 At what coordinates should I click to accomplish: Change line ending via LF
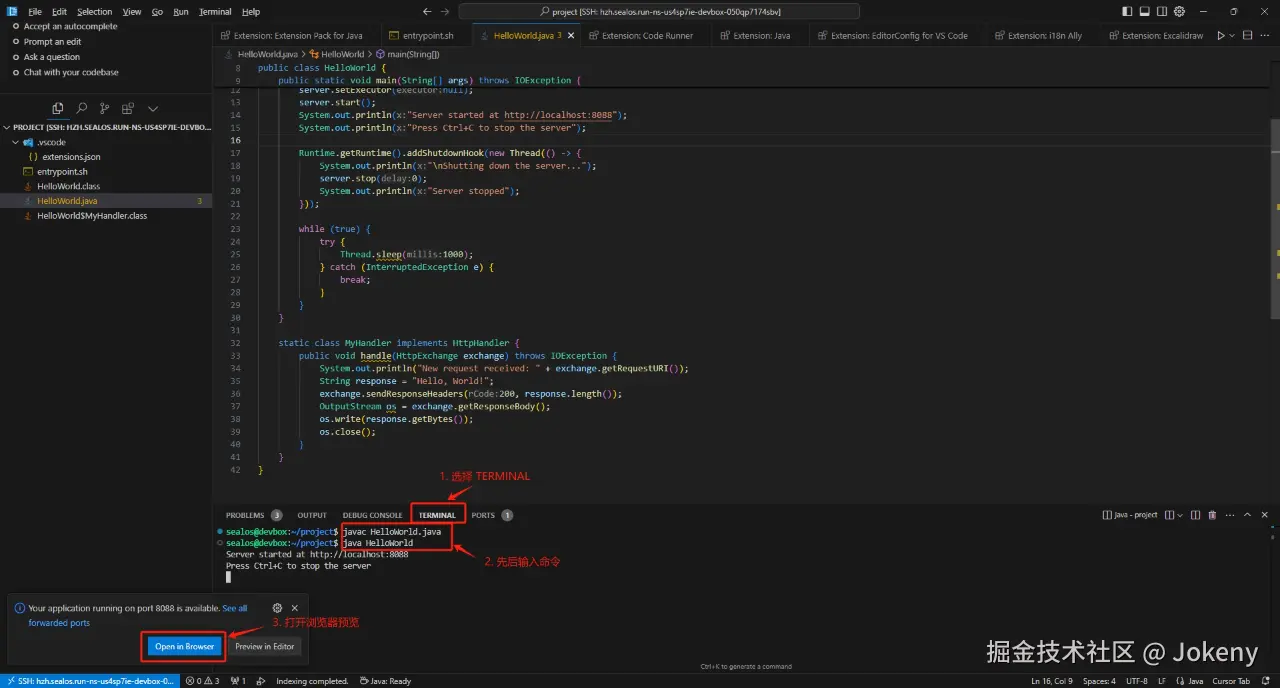(1162, 681)
